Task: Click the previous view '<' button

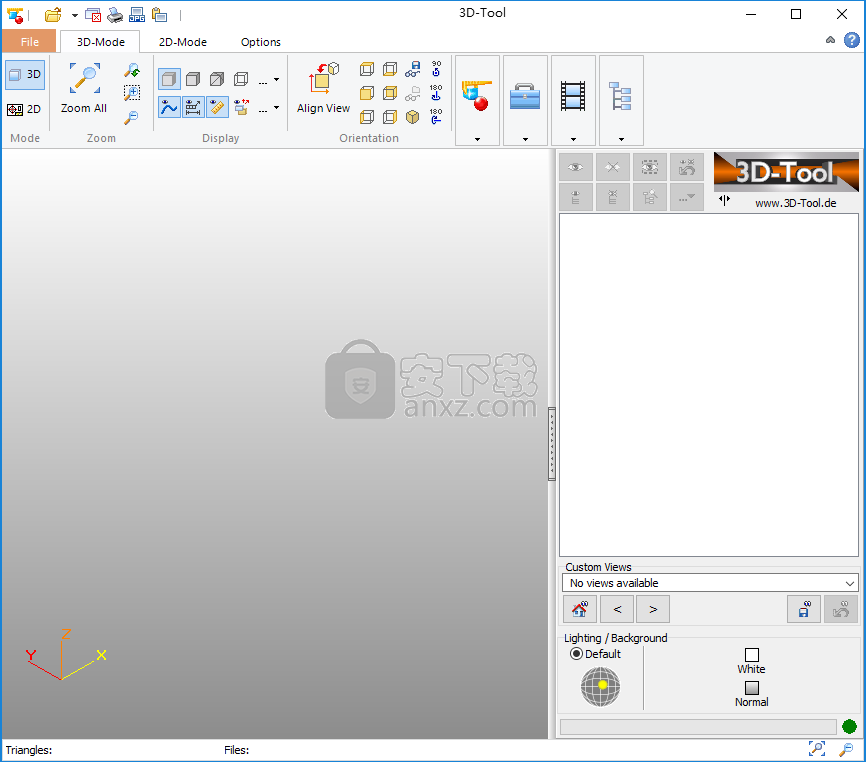Action: coord(617,609)
